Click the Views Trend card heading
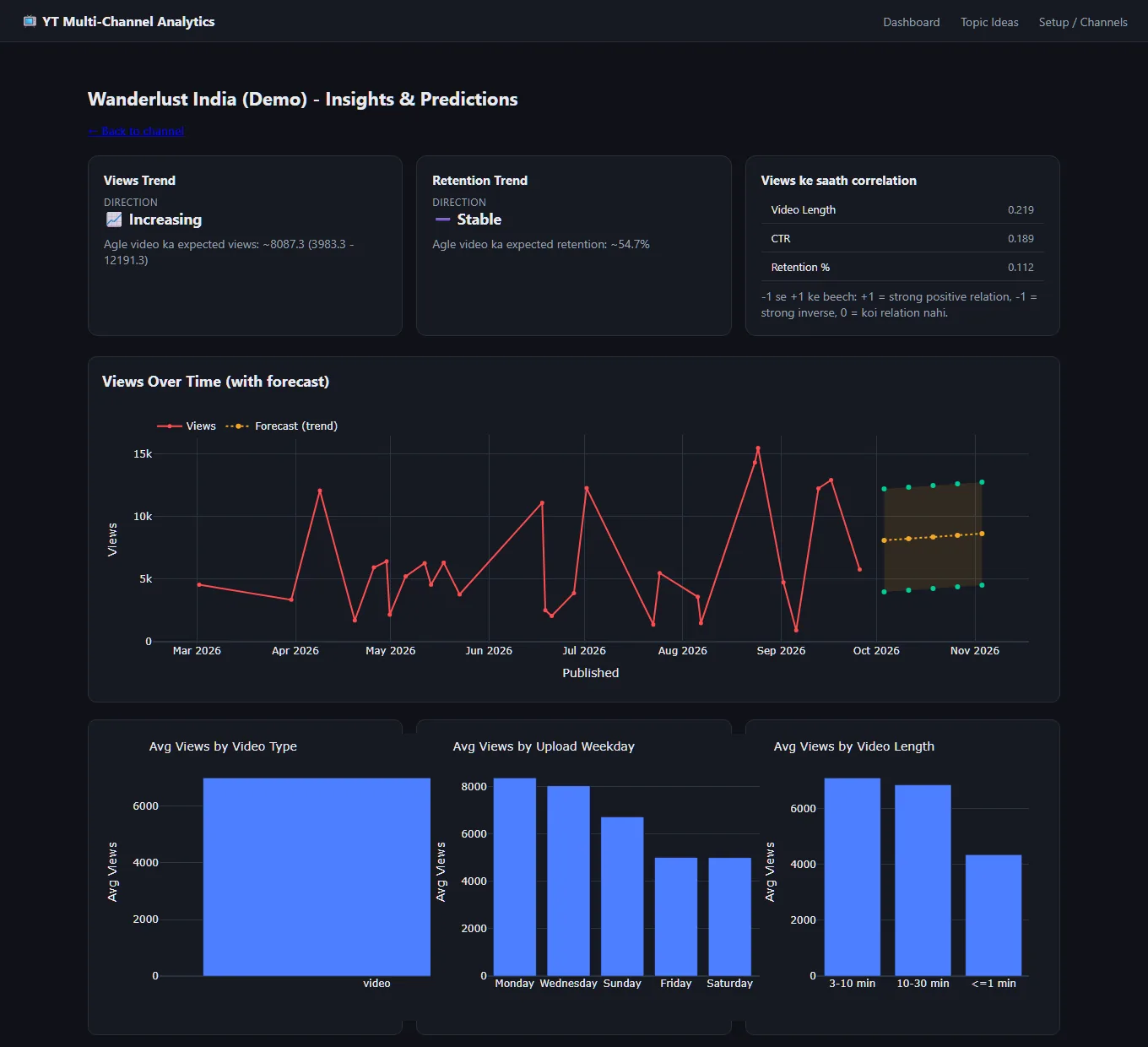Screen dimensions: 1148x1047 click(x=139, y=181)
